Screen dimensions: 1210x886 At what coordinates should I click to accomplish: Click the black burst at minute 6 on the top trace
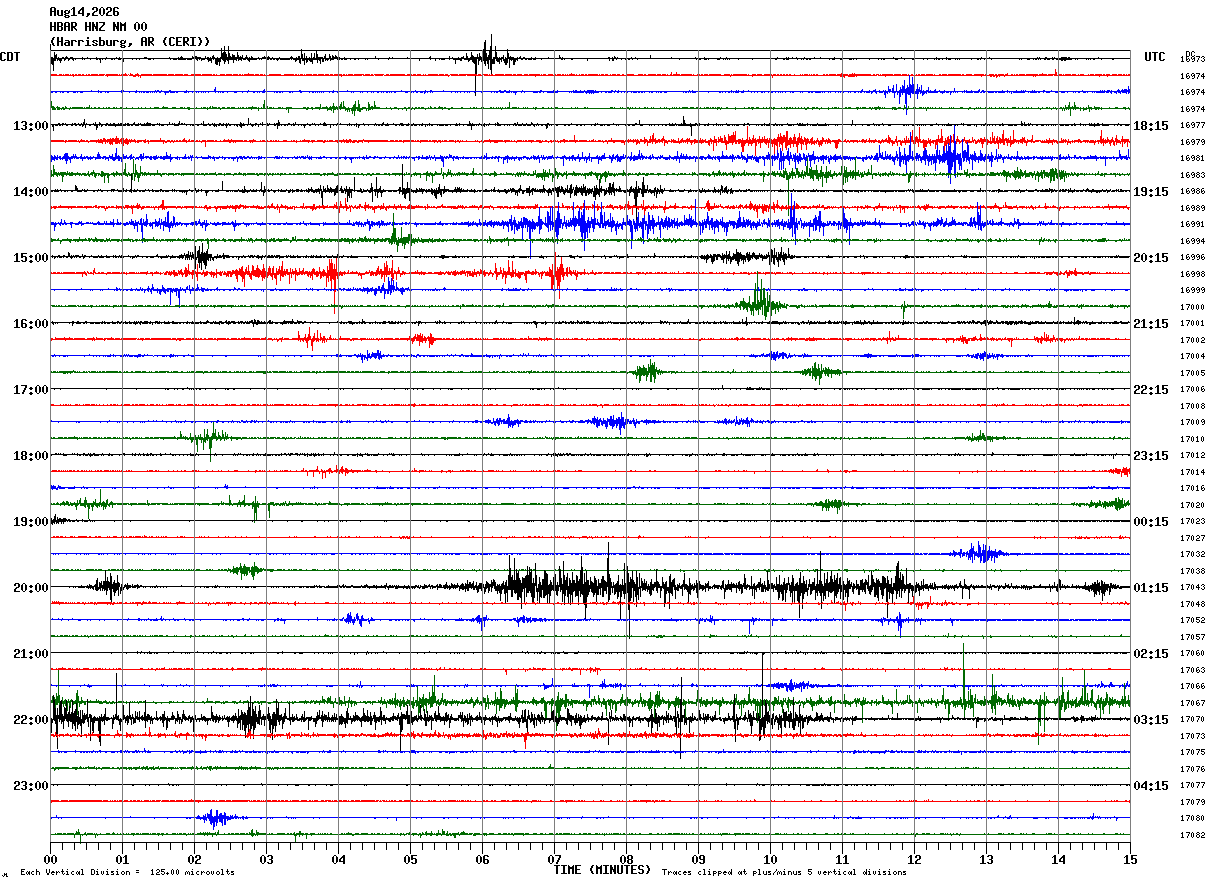(490, 59)
